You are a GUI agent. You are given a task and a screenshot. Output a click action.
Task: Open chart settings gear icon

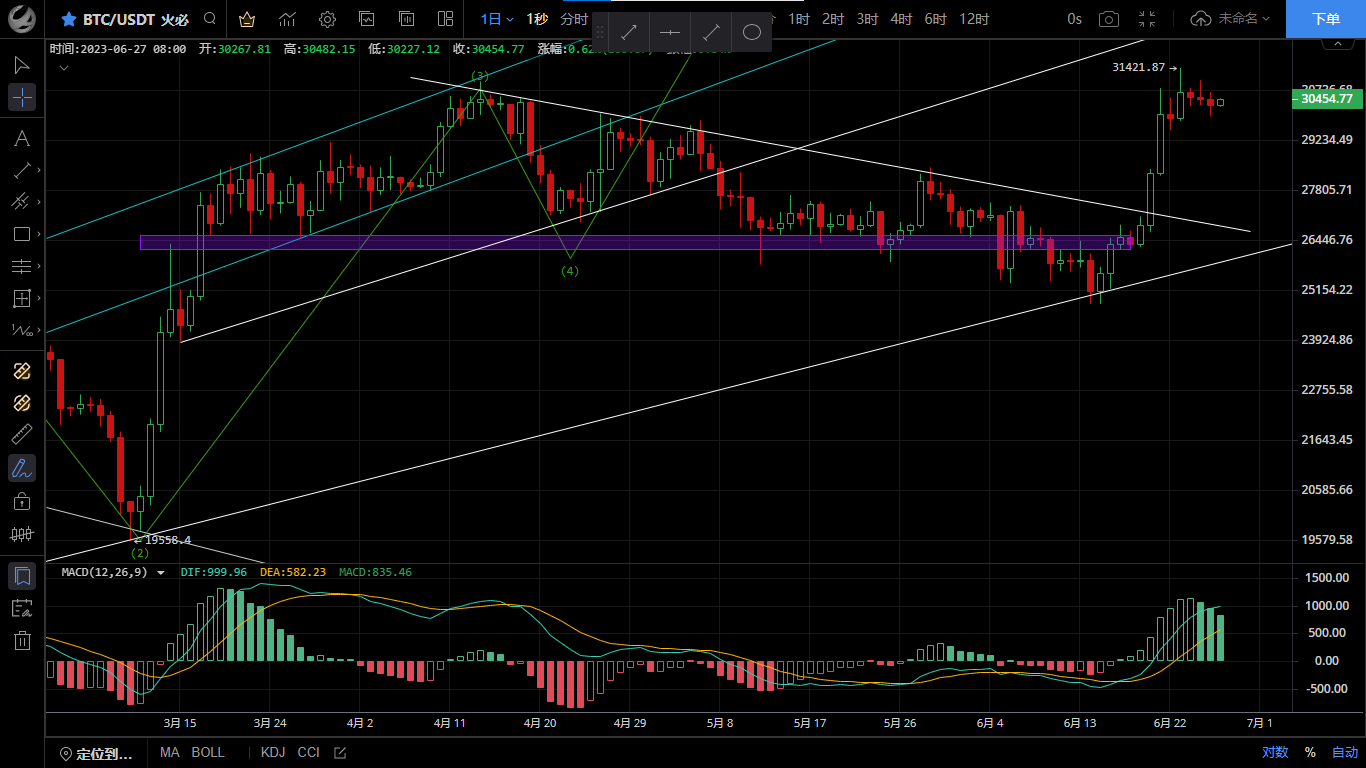pos(327,19)
